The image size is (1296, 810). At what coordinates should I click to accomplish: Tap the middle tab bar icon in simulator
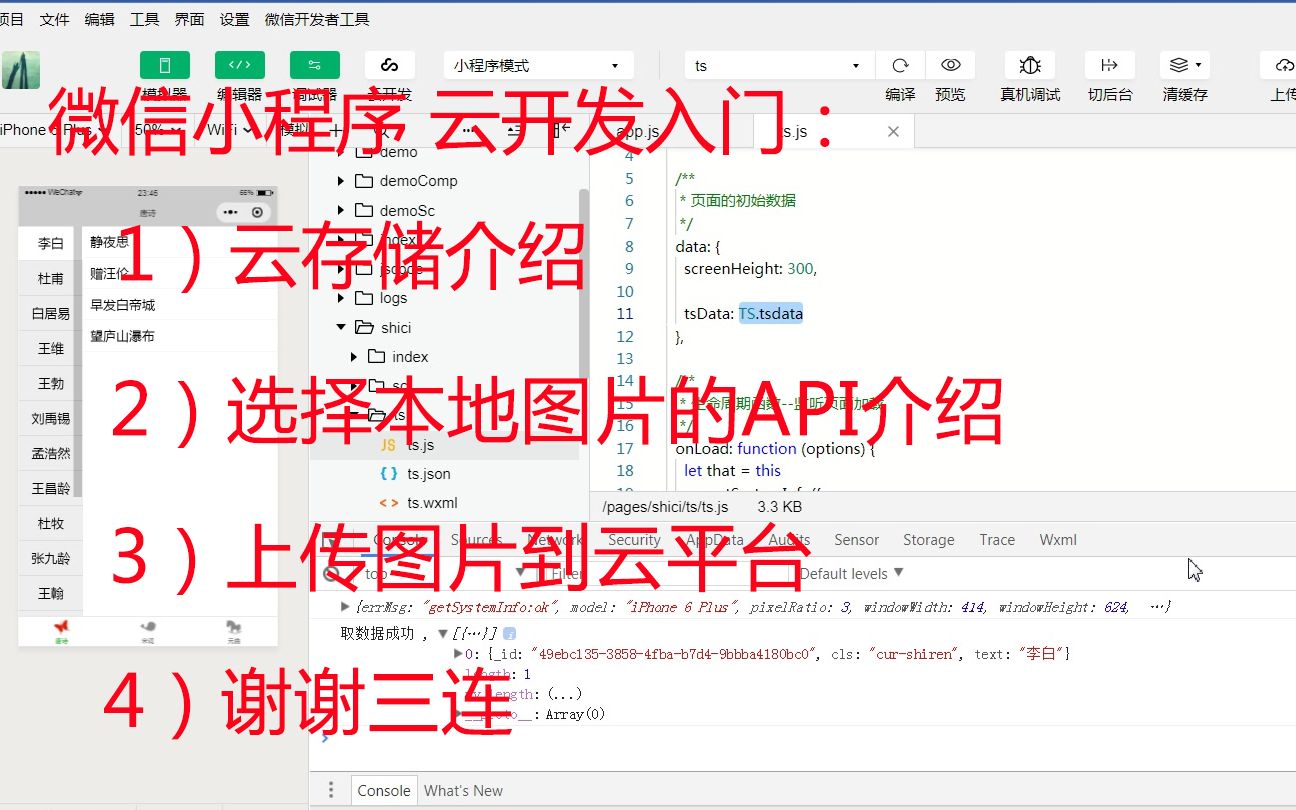point(147,629)
